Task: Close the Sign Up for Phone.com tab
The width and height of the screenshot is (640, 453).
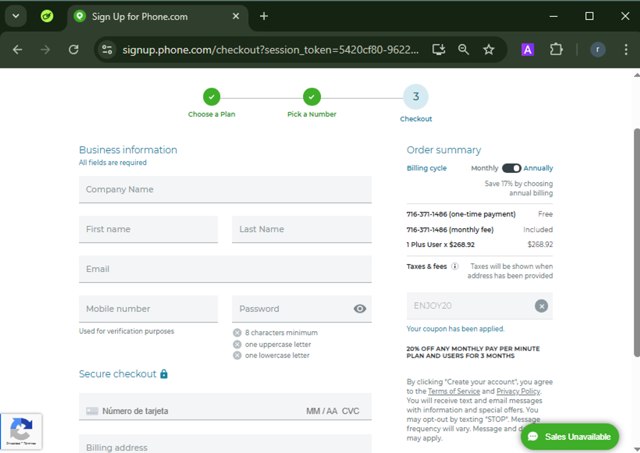Action: click(236, 16)
